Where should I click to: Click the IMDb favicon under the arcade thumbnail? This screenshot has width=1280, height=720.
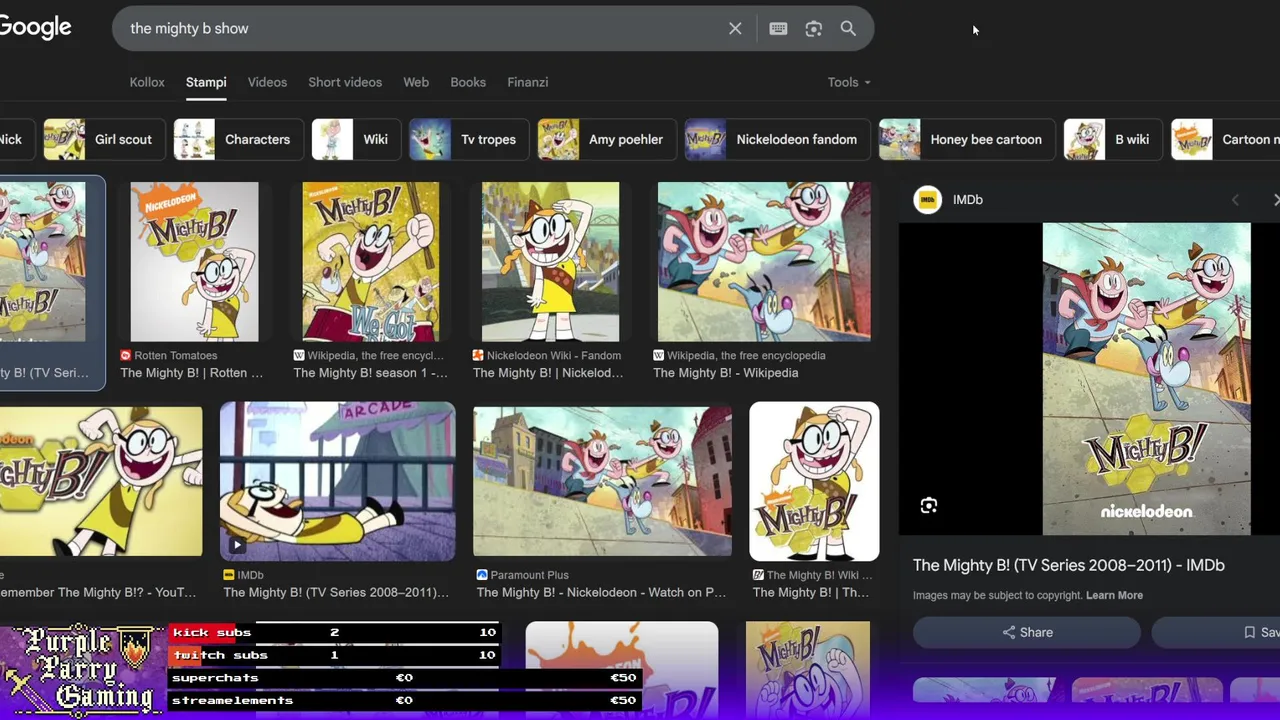229,575
